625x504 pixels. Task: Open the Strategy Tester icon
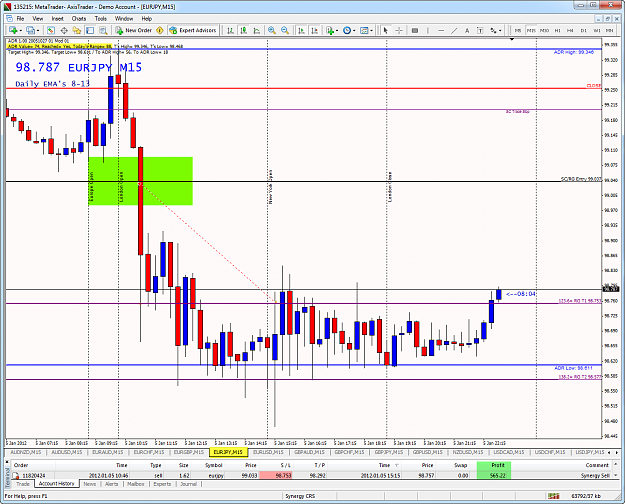click(103, 30)
